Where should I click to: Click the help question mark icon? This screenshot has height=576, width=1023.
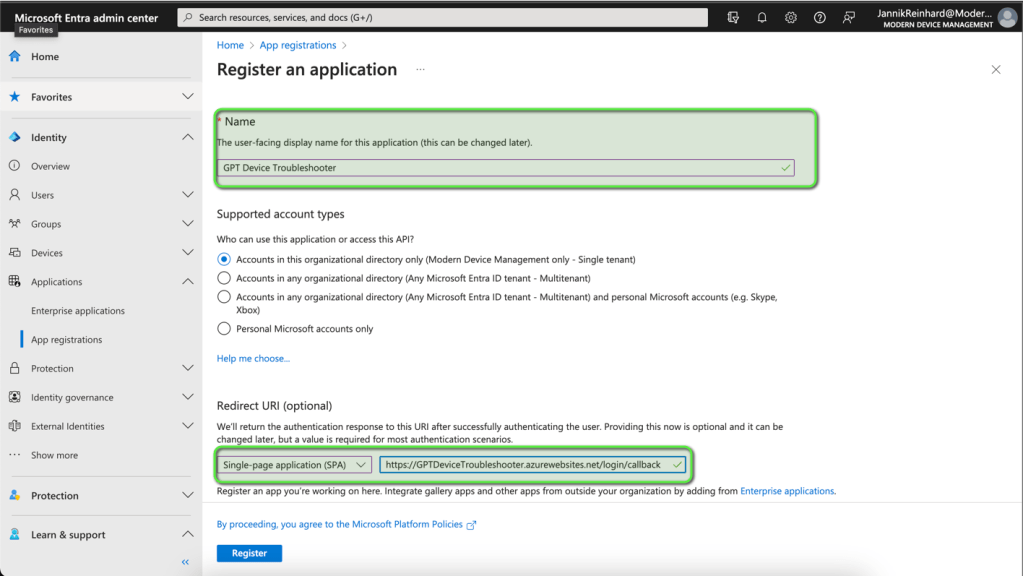[x=820, y=18]
